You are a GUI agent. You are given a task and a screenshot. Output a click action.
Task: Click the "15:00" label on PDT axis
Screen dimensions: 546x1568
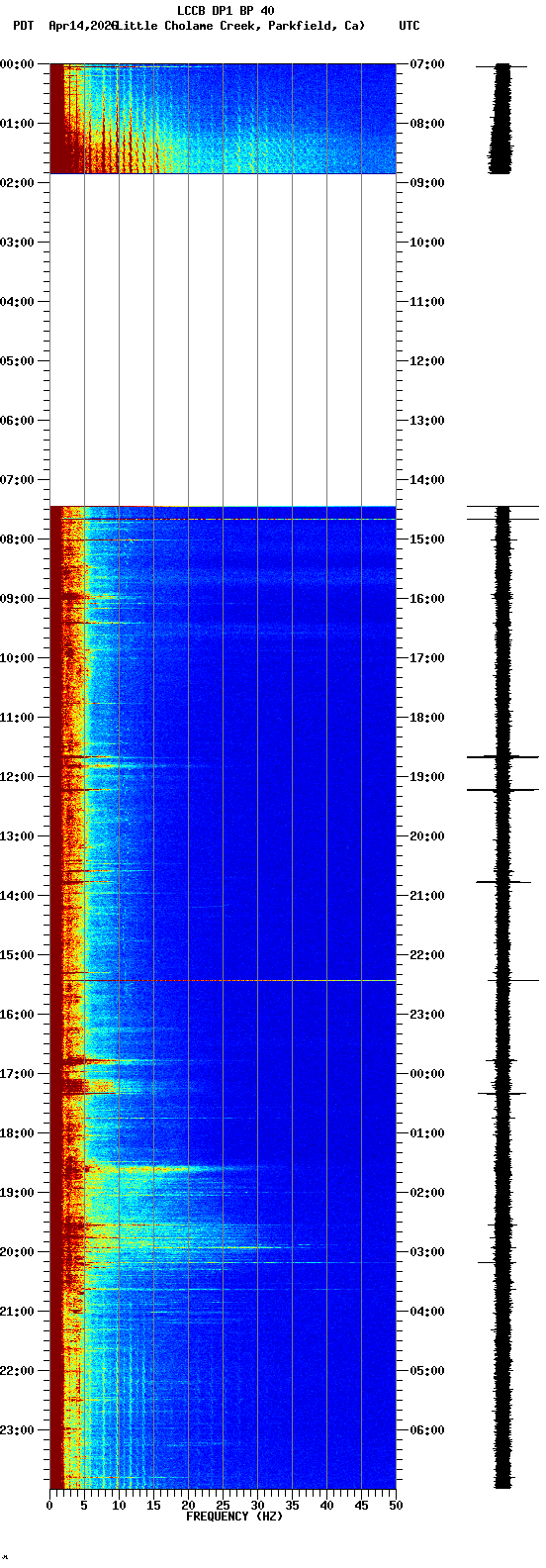point(15,955)
